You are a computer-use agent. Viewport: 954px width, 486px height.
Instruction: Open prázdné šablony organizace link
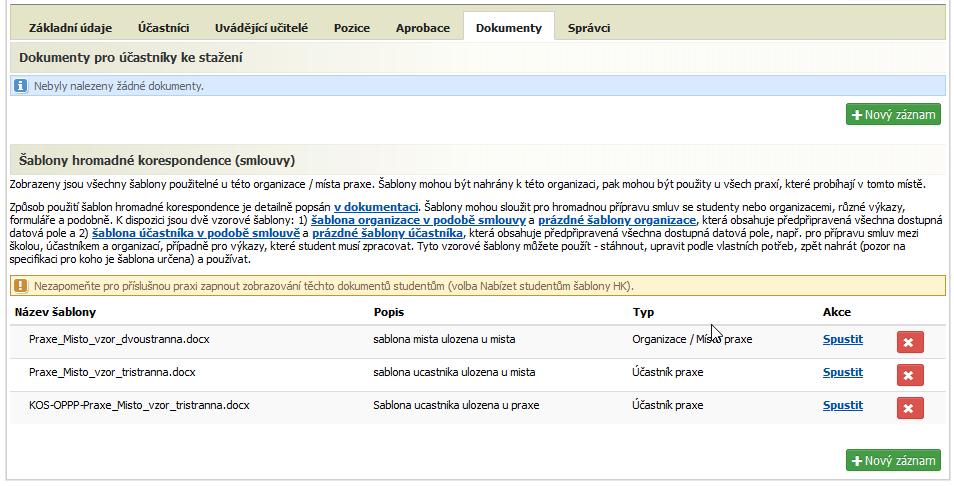coord(617,220)
